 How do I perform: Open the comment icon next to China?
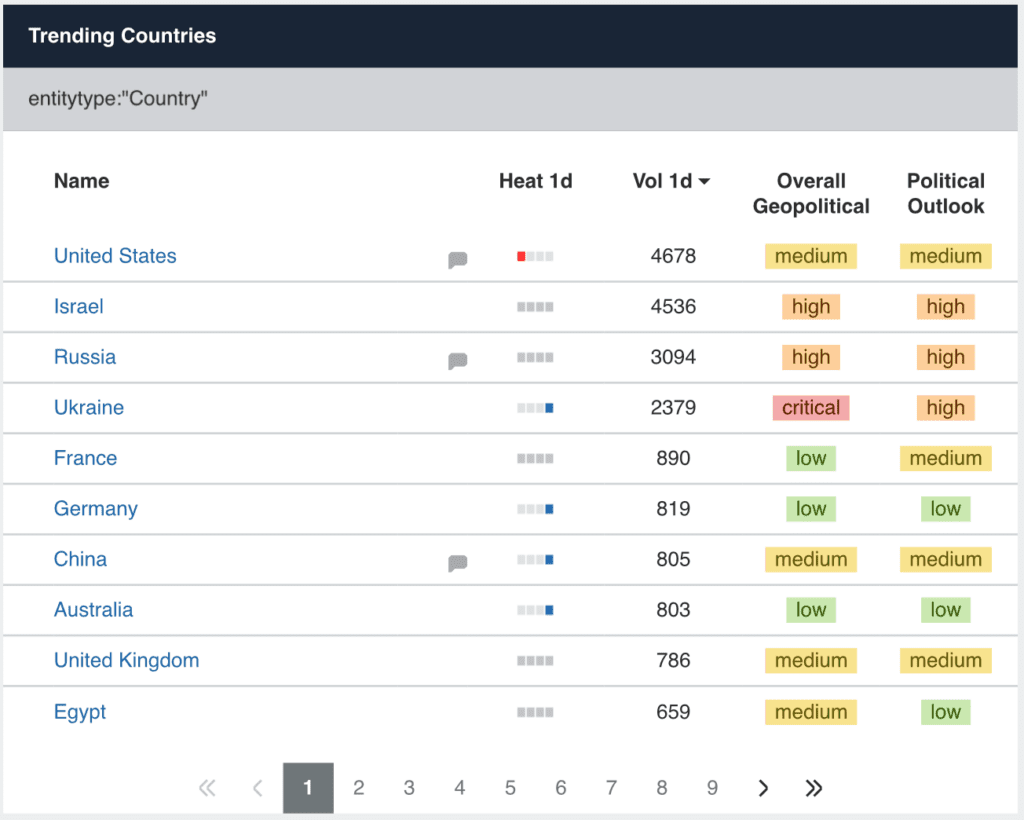click(x=457, y=563)
